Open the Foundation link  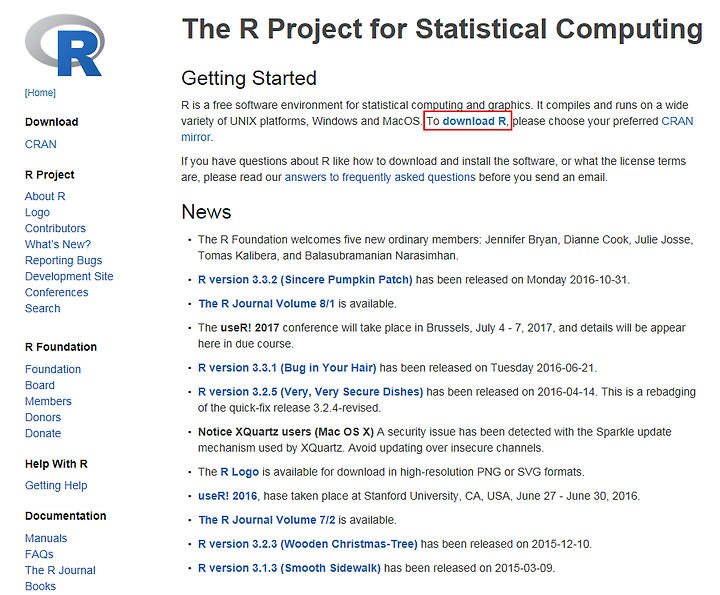[53, 369]
